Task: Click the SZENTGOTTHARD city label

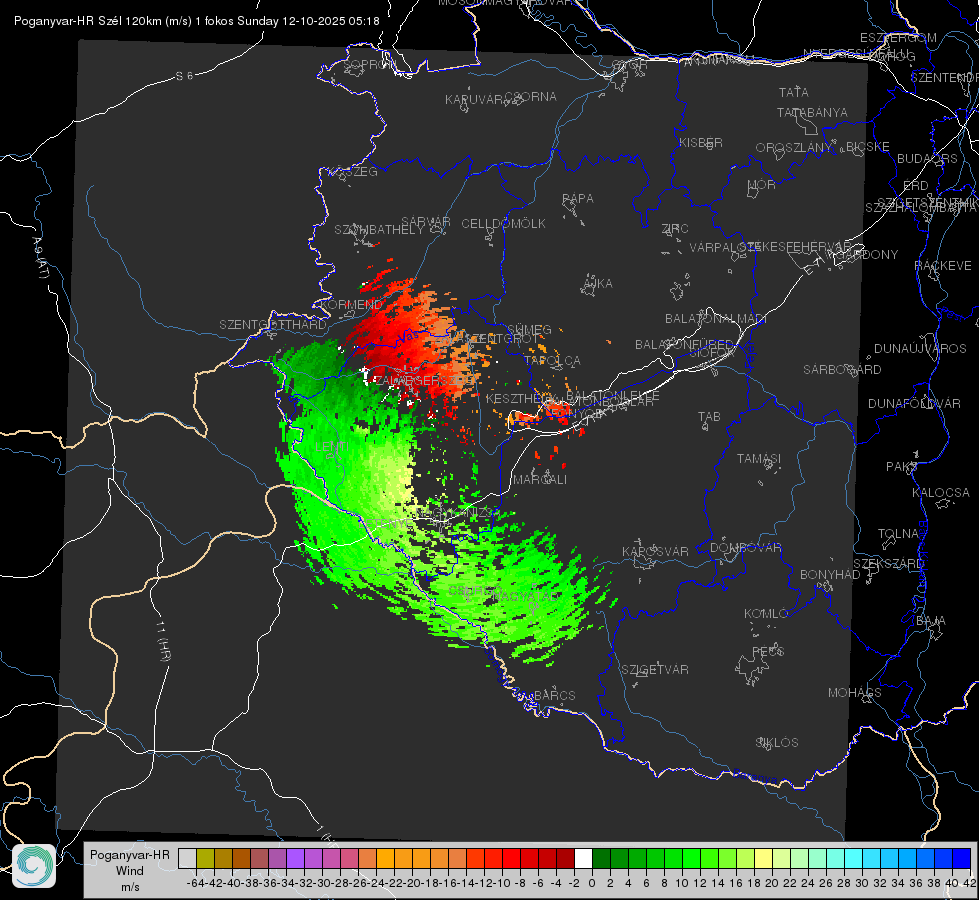Action: [273, 324]
